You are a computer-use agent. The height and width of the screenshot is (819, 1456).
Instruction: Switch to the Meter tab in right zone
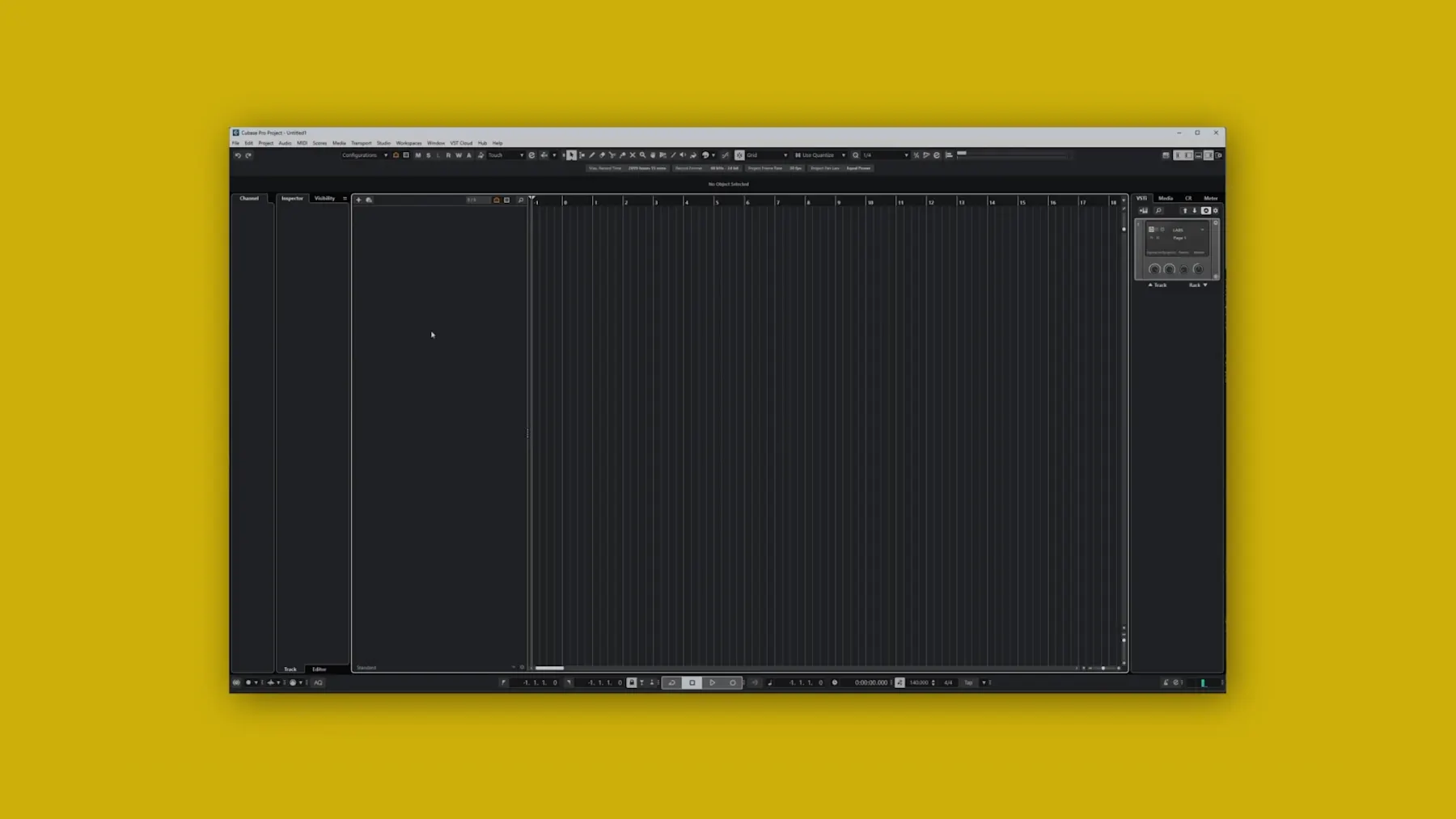click(1210, 198)
